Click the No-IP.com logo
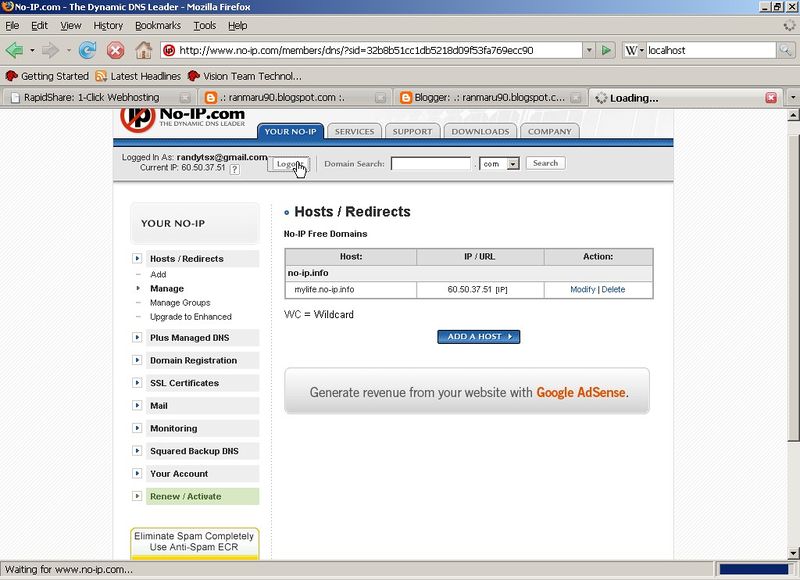Screen dimensions: 800x580 (x=183, y=120)
